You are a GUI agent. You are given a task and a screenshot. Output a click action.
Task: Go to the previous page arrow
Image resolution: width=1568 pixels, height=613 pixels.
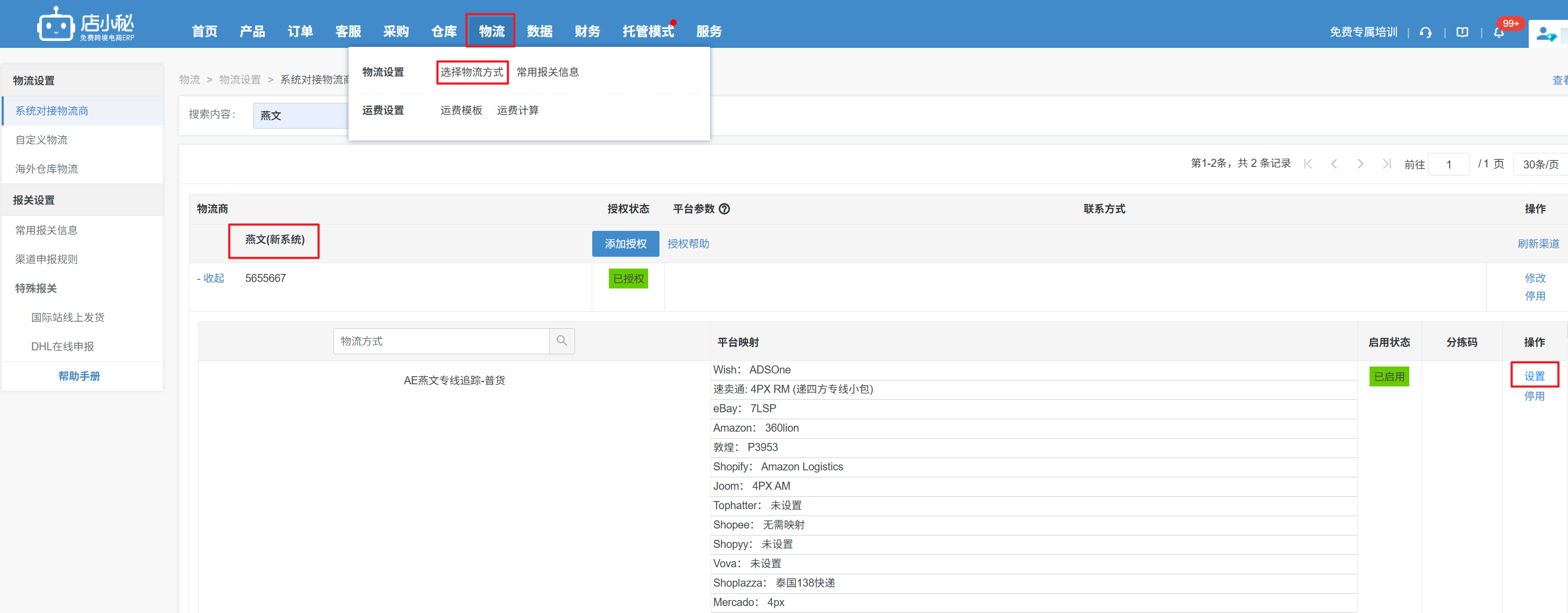[1333, 164]
